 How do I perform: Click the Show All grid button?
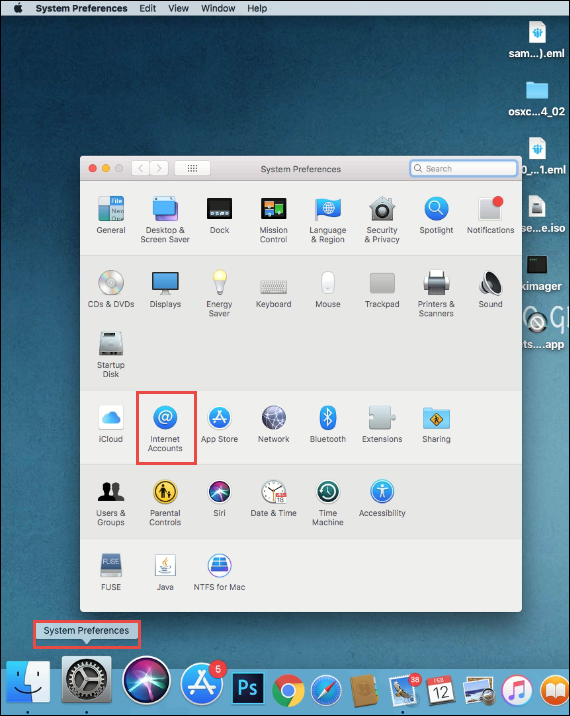point(192,168)
